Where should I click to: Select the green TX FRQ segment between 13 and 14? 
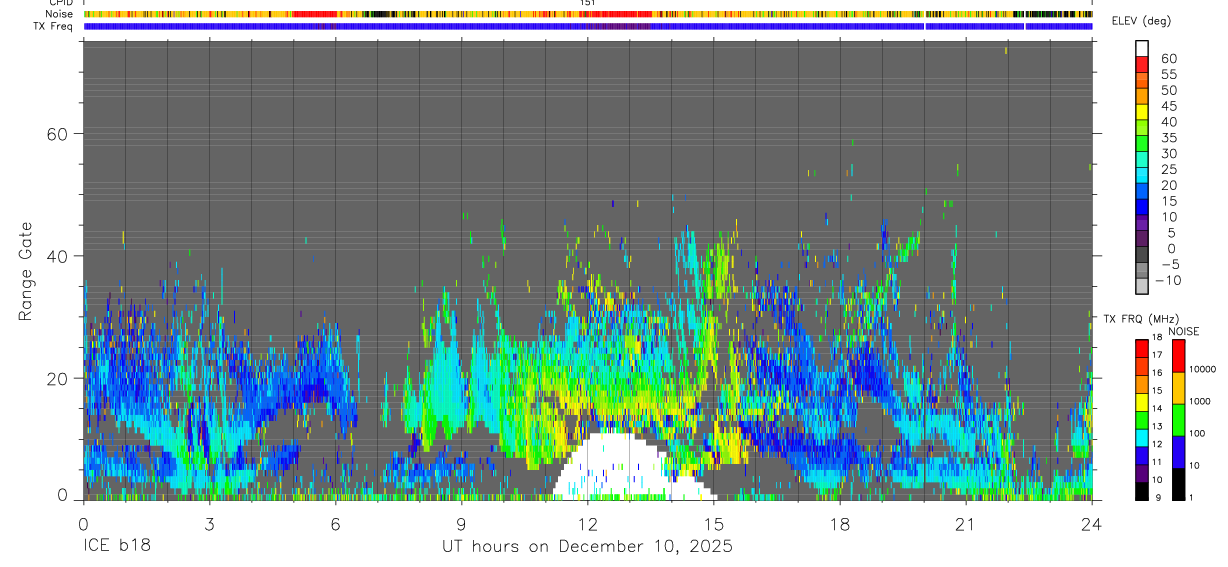(x=1142, y=418)
